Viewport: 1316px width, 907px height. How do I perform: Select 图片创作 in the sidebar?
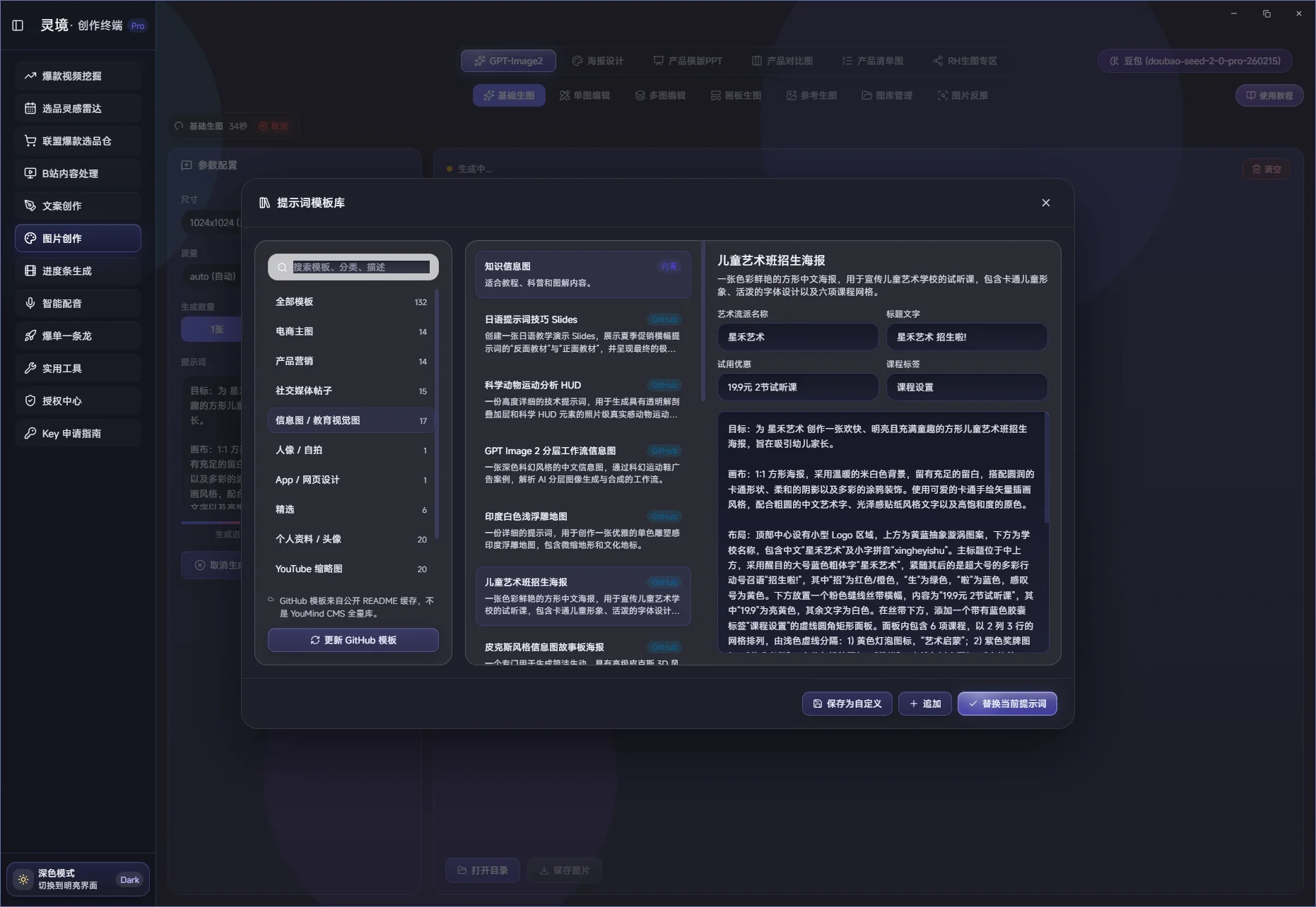click(78, 238)
